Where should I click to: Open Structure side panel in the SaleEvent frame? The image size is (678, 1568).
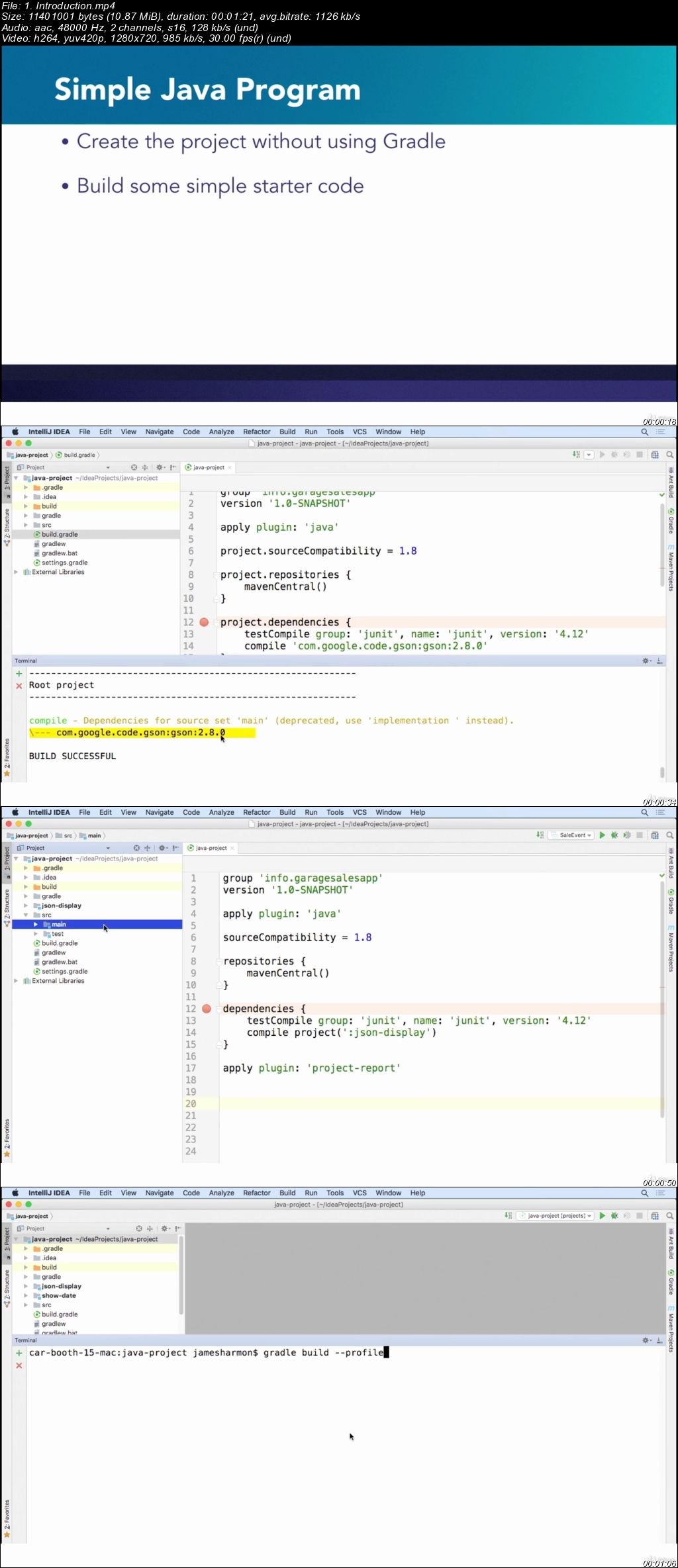7,907
